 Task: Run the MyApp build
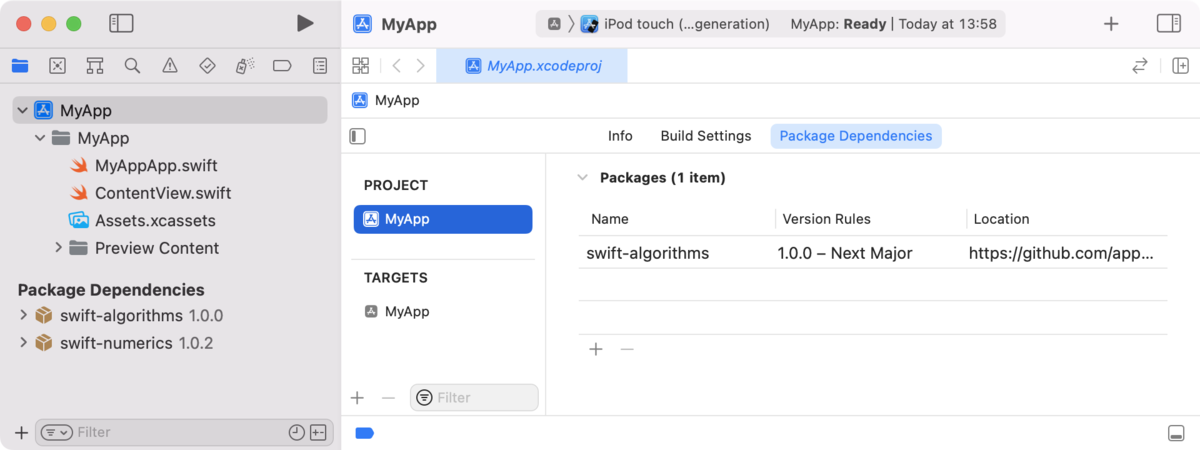pos(305,24)
